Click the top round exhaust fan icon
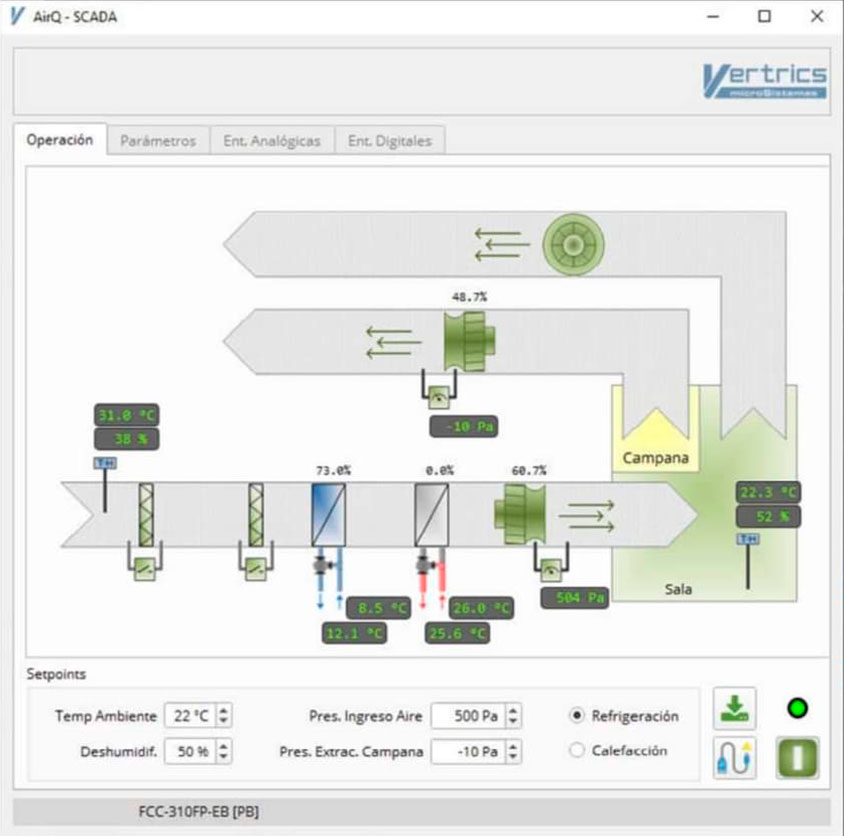Viewport: 844px width, 836px height. [x=570, y=245]
